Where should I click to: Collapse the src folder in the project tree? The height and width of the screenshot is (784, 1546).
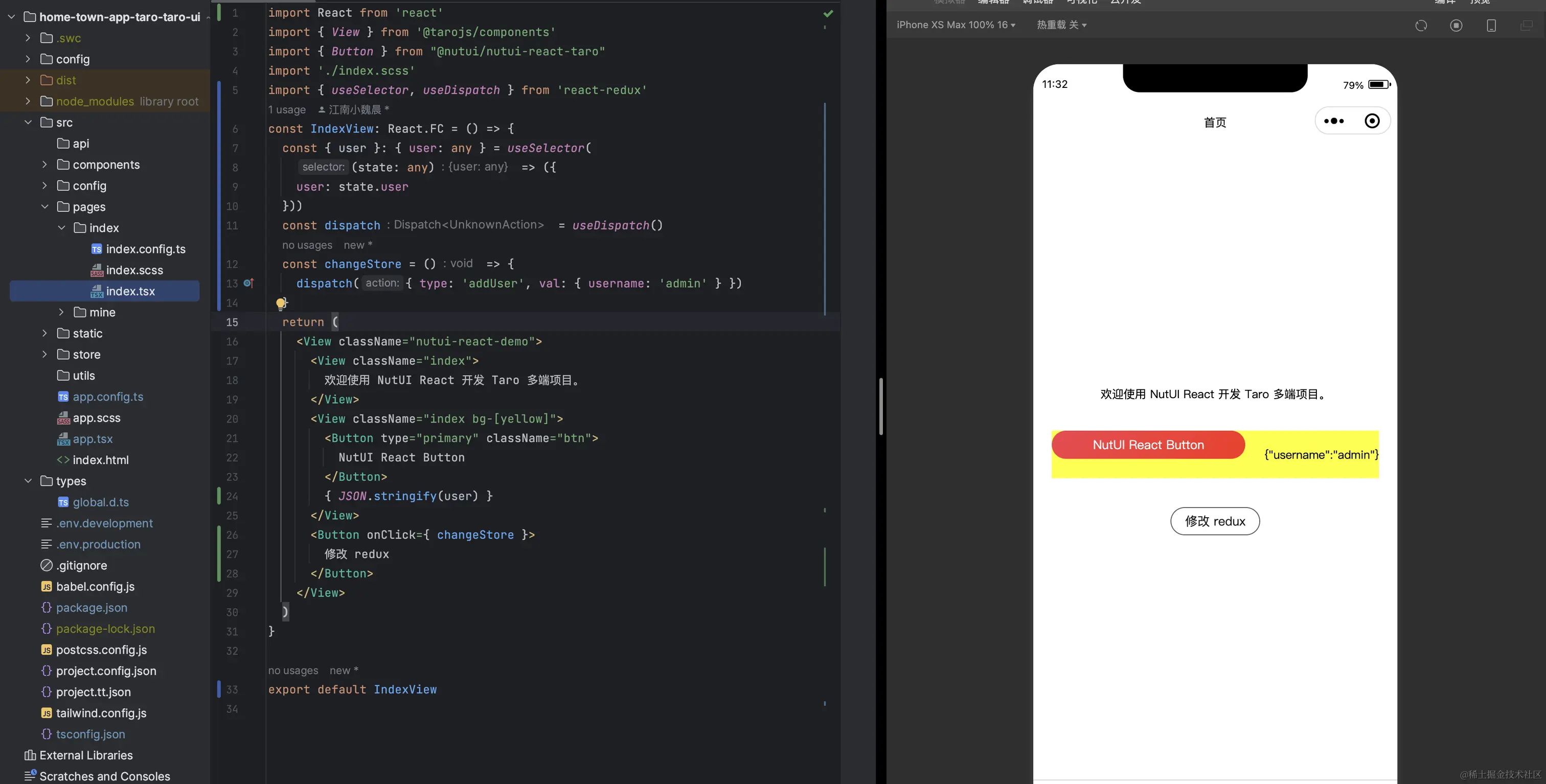[28, 122]
